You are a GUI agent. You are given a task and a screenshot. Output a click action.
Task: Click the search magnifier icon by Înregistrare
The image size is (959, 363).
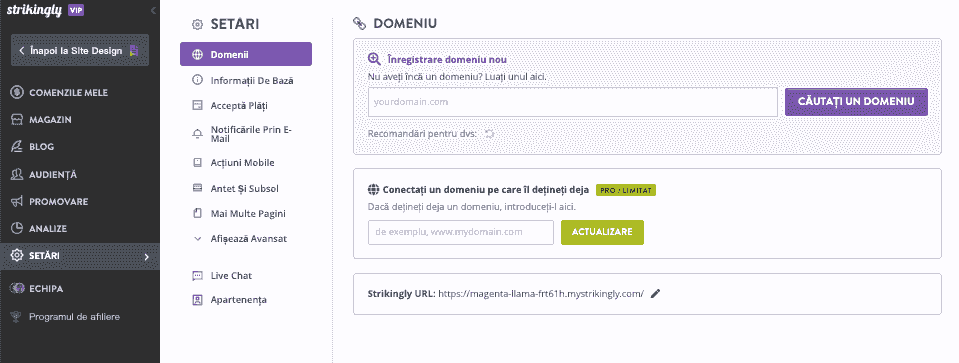tap(374, 59)
